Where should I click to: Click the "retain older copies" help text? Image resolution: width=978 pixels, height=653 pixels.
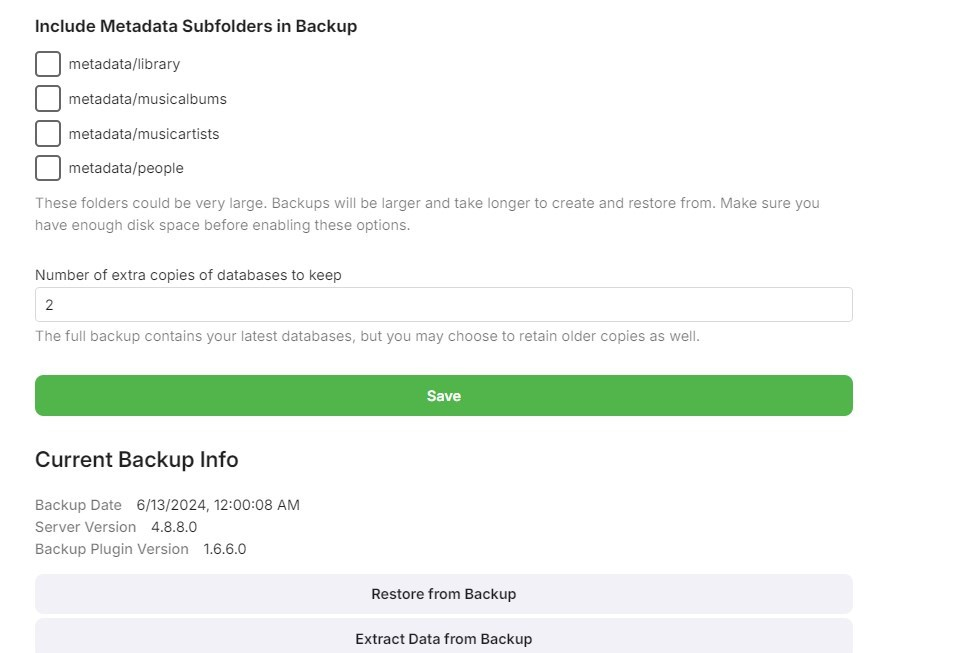coord(367,336)
